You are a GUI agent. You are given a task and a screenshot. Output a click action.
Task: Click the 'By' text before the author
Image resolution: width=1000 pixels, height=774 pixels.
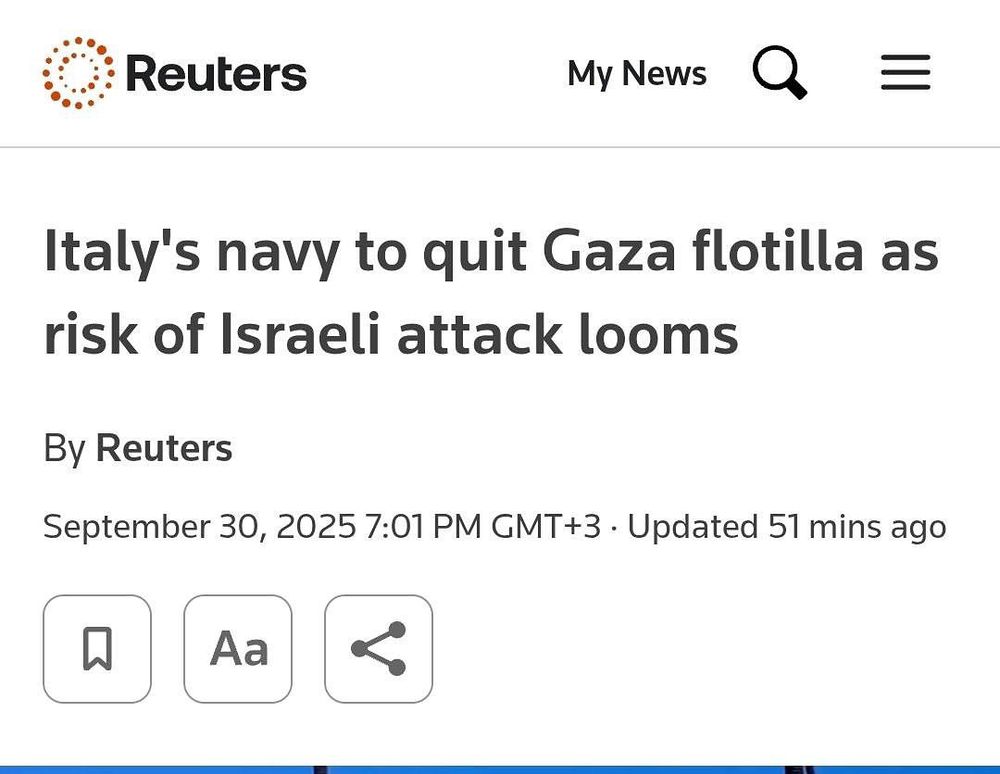pos(64,448)
